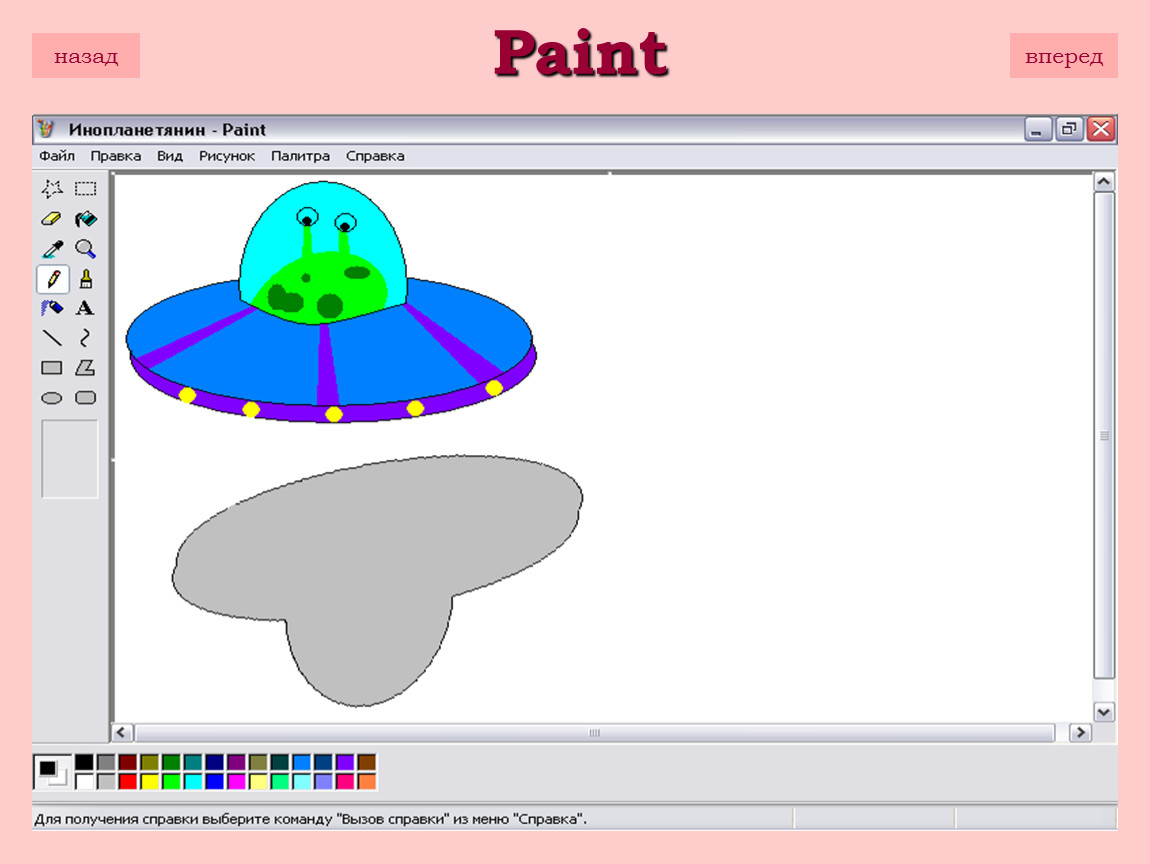Open the Справка menu

coord(375,155)
